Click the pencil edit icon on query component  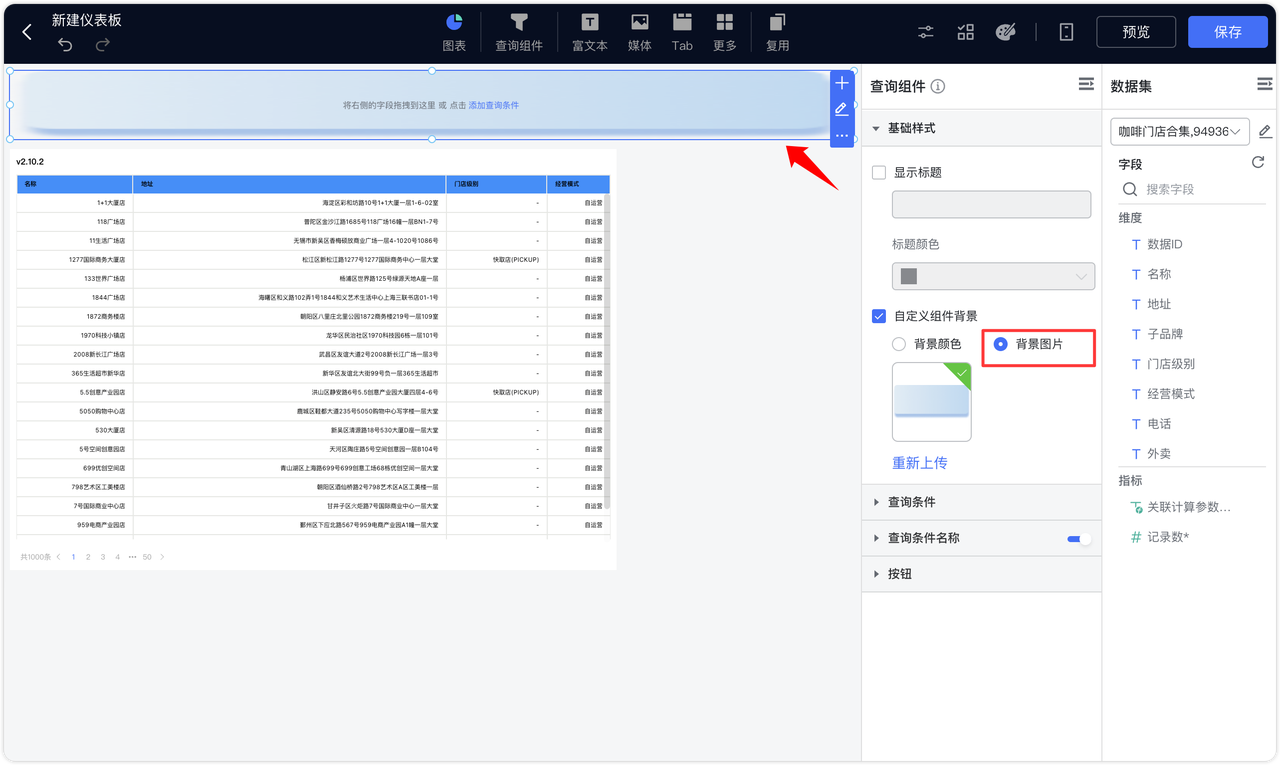842,109
